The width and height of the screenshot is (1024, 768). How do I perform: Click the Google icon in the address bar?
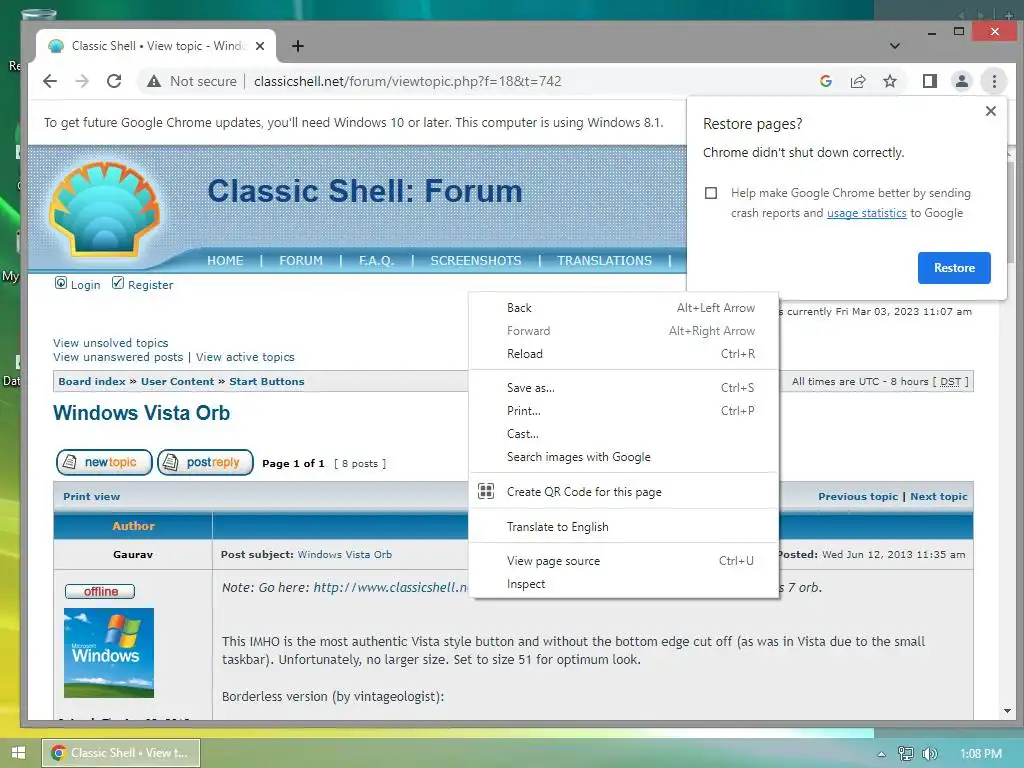pyautogui.click(x=825, y=81)
